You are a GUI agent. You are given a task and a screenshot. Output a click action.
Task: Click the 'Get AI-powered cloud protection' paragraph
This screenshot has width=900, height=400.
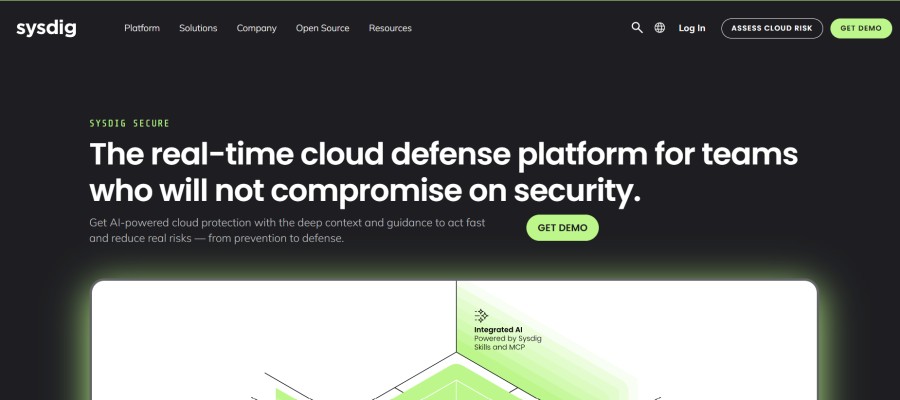click(287, 230)
